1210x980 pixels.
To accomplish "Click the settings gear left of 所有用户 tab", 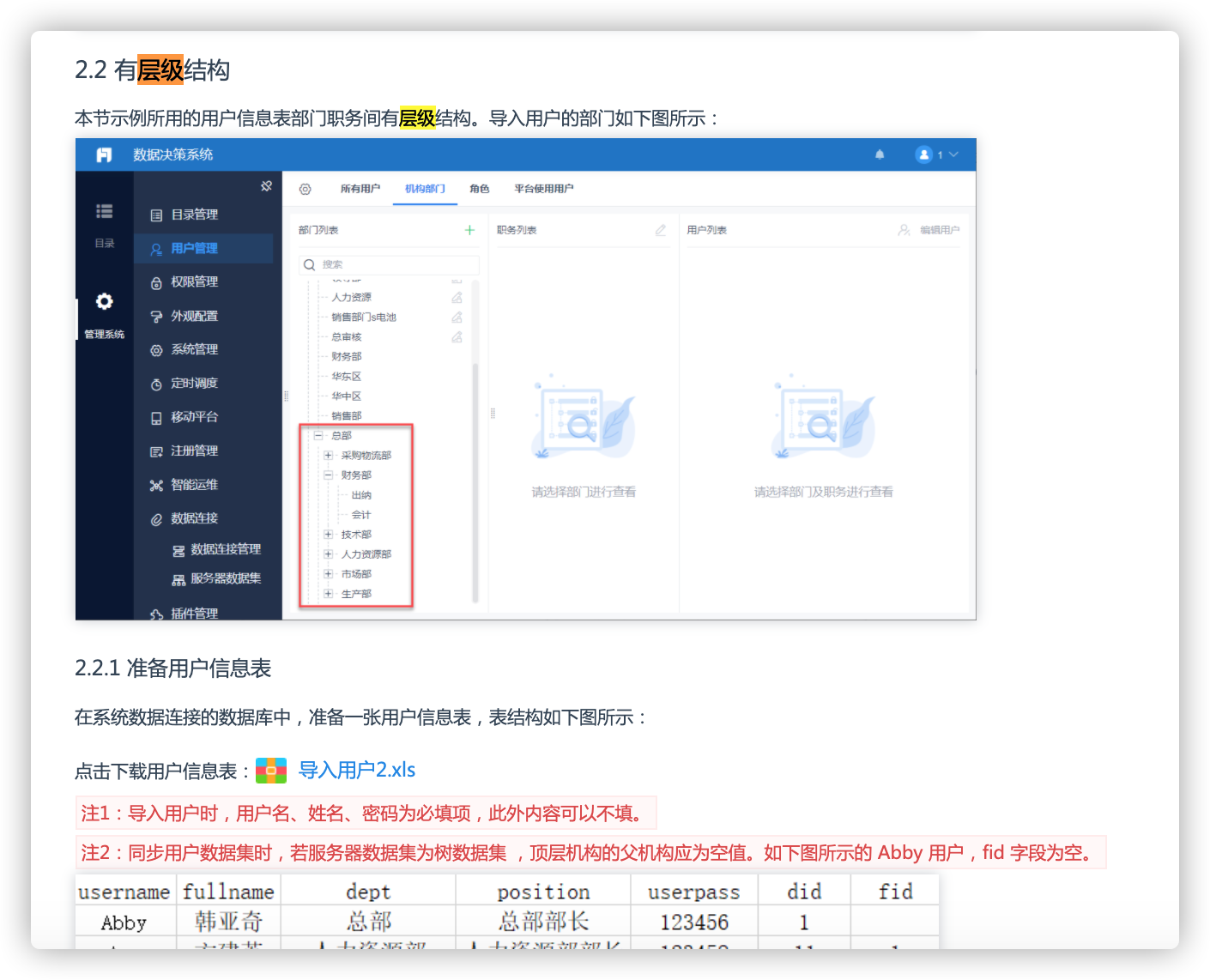I will [305, 189].
